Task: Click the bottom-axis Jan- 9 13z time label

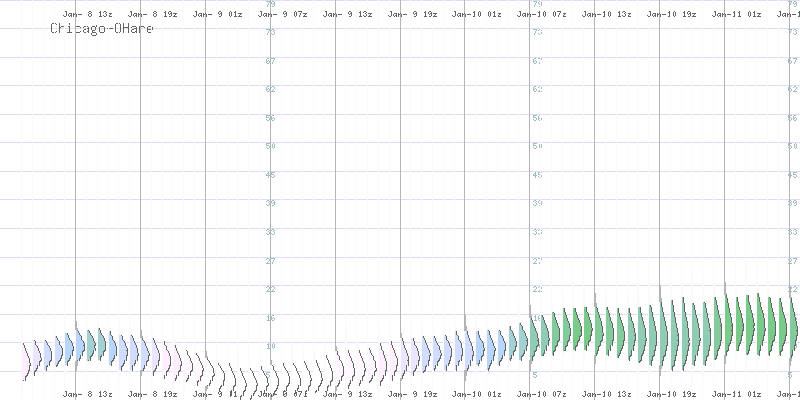Action: [x=348, y=394]
